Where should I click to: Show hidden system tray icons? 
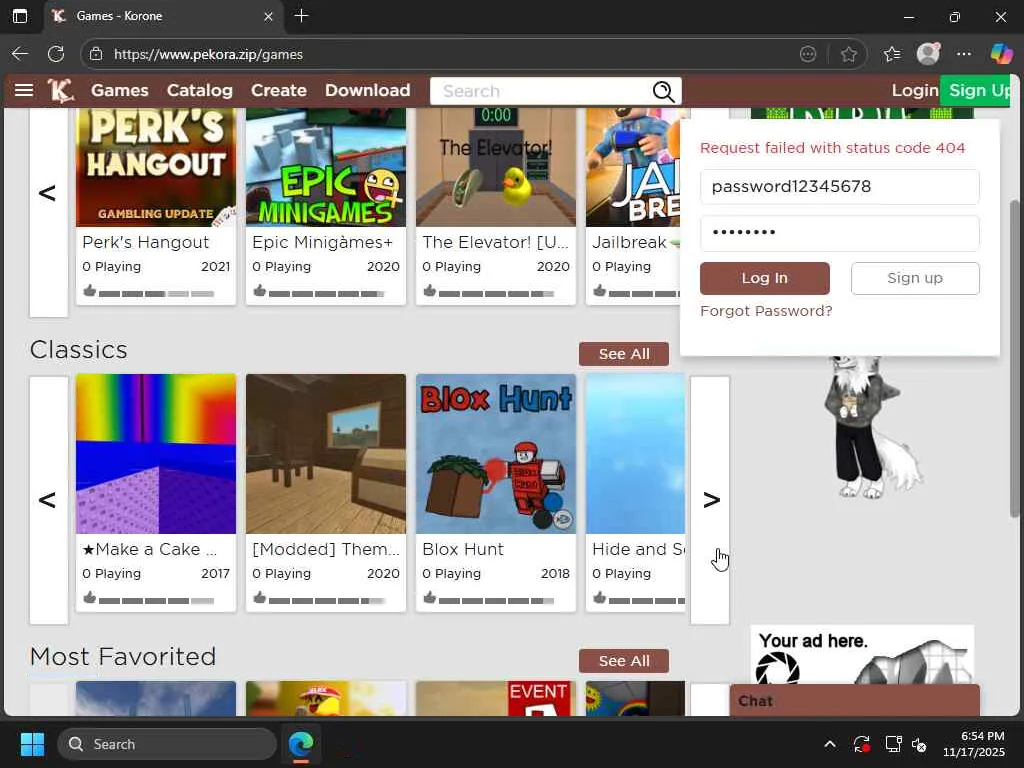829,744
